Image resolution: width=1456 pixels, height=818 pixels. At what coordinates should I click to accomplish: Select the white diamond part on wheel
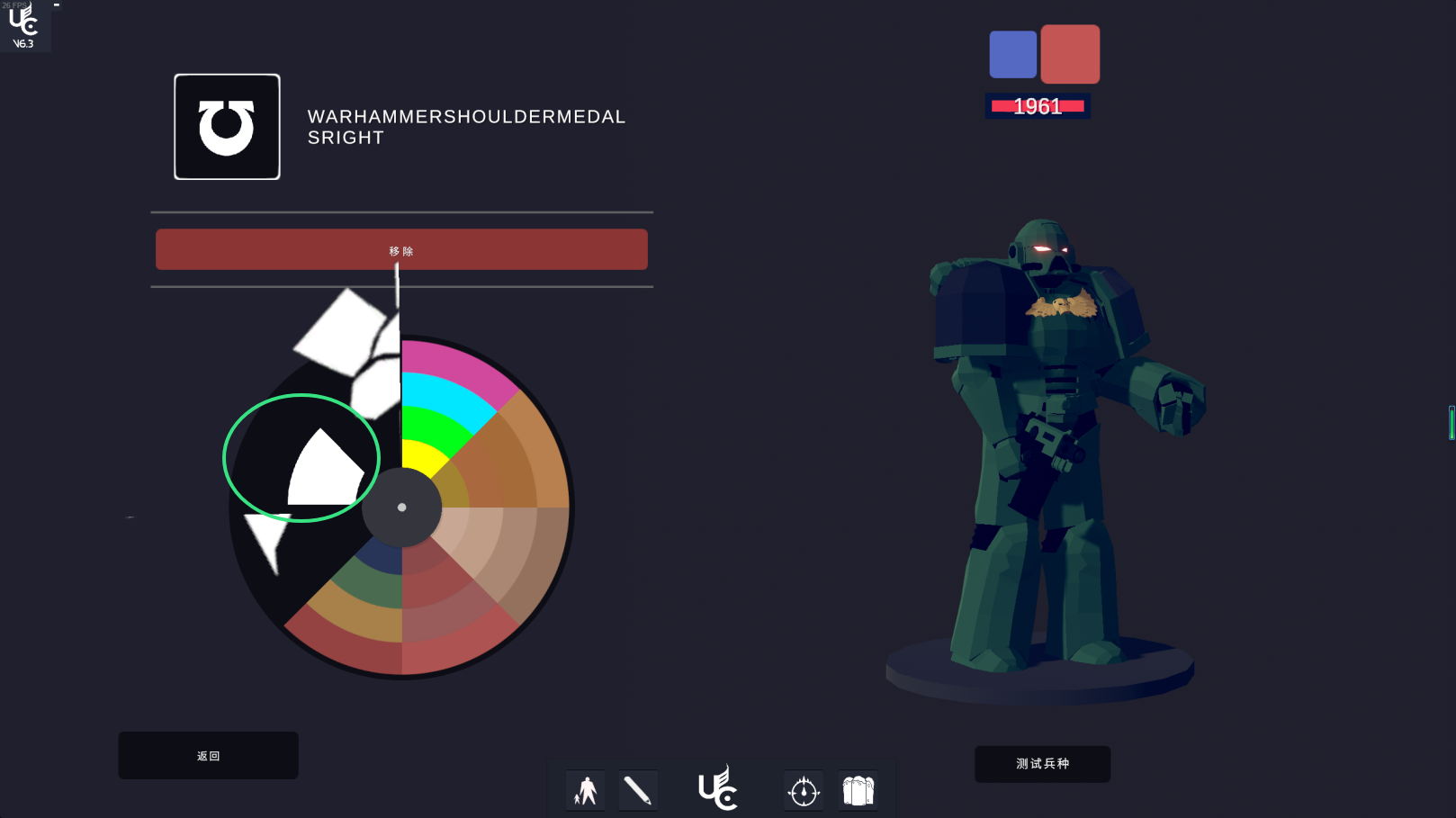coord(340,331)
